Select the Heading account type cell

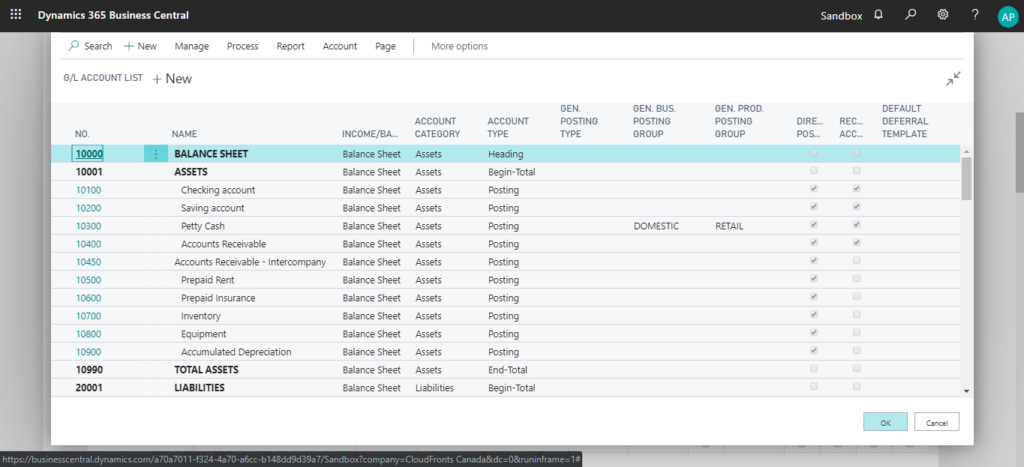tap(505, 154)
